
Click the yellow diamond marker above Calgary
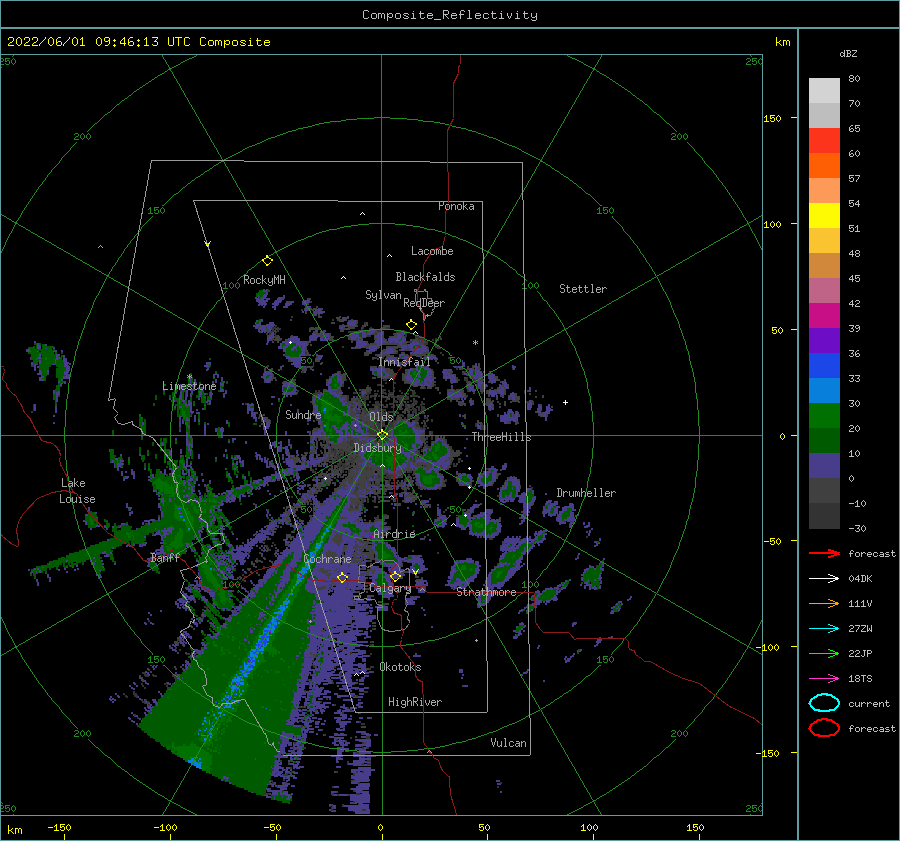tap(395, 576)
